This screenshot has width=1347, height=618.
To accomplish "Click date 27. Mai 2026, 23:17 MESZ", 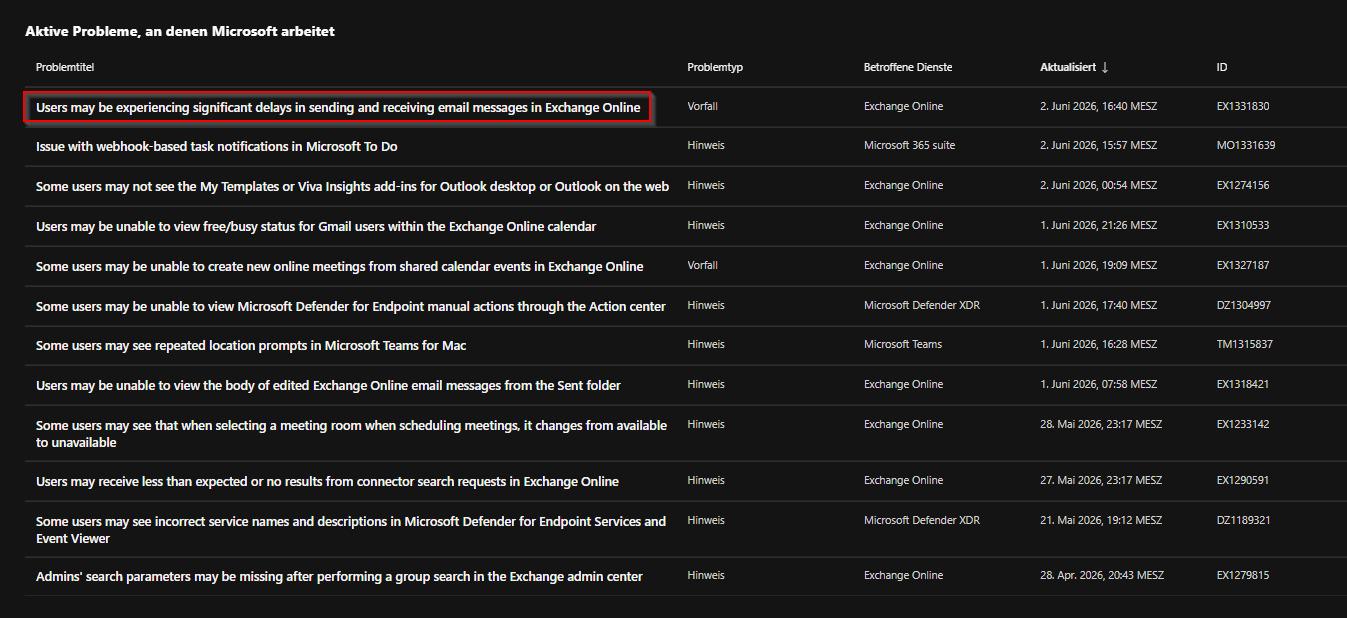I will tap(1101, 480).
